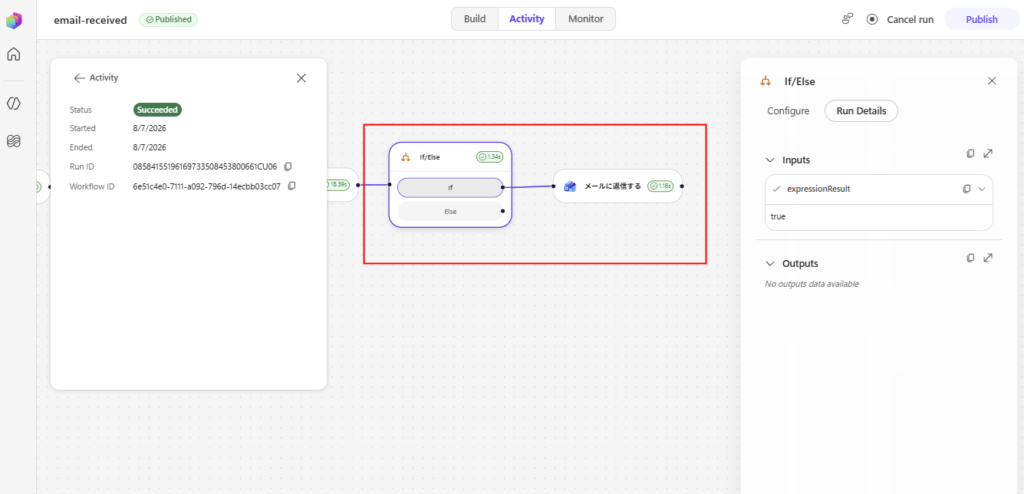The height and width of the screenshot is (494, 1024).
Task: Click the icon left of Cancel run
Action: [848, 19]
